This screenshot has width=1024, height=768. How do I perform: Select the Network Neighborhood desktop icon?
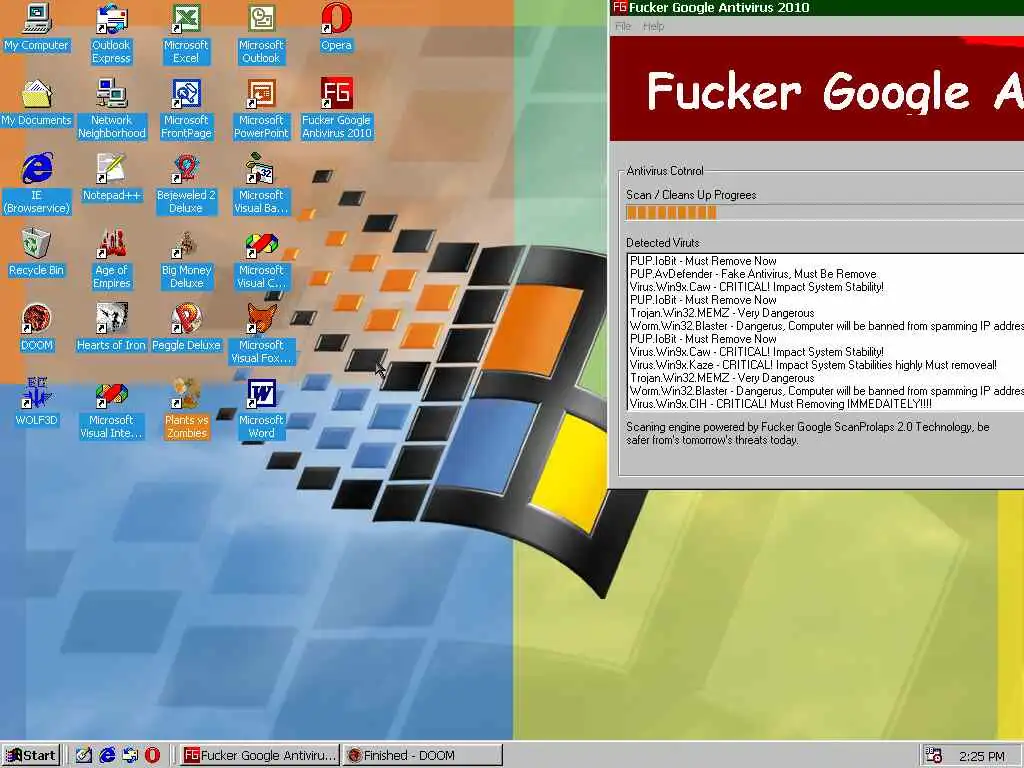pos(112,109)
